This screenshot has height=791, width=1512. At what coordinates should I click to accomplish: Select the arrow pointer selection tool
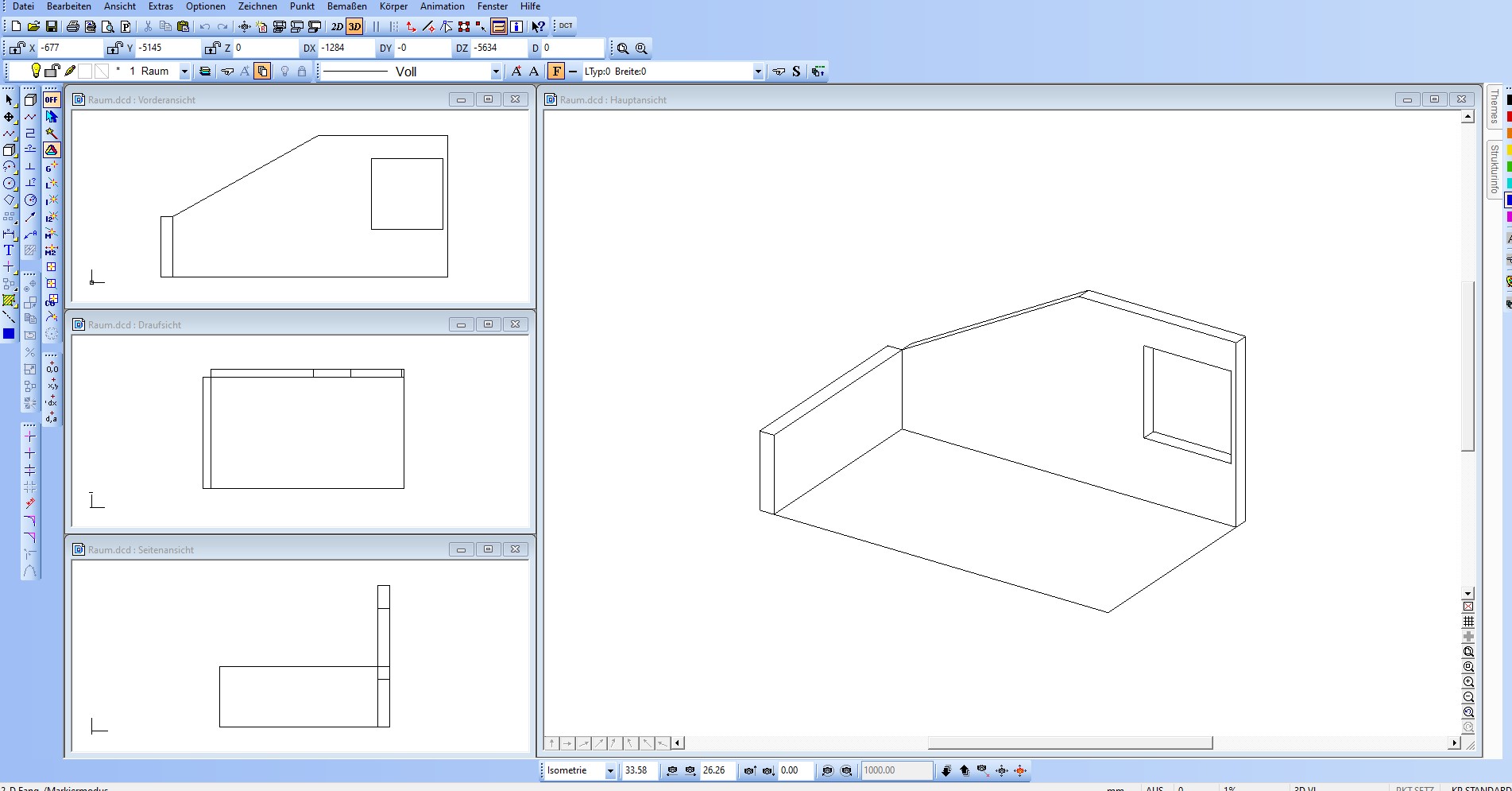(10, 100)
